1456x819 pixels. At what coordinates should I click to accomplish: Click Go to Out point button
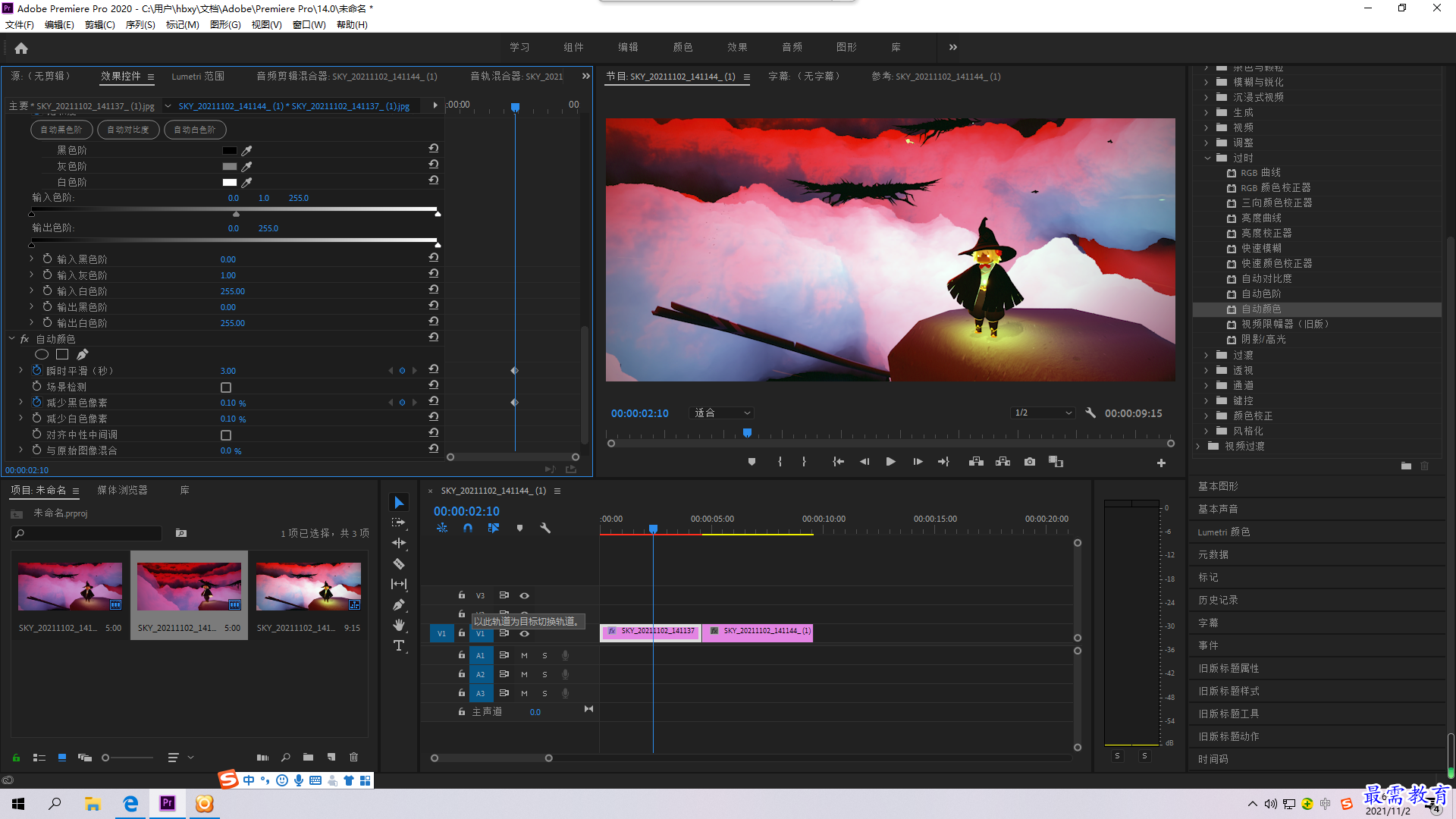click(943, 462)
